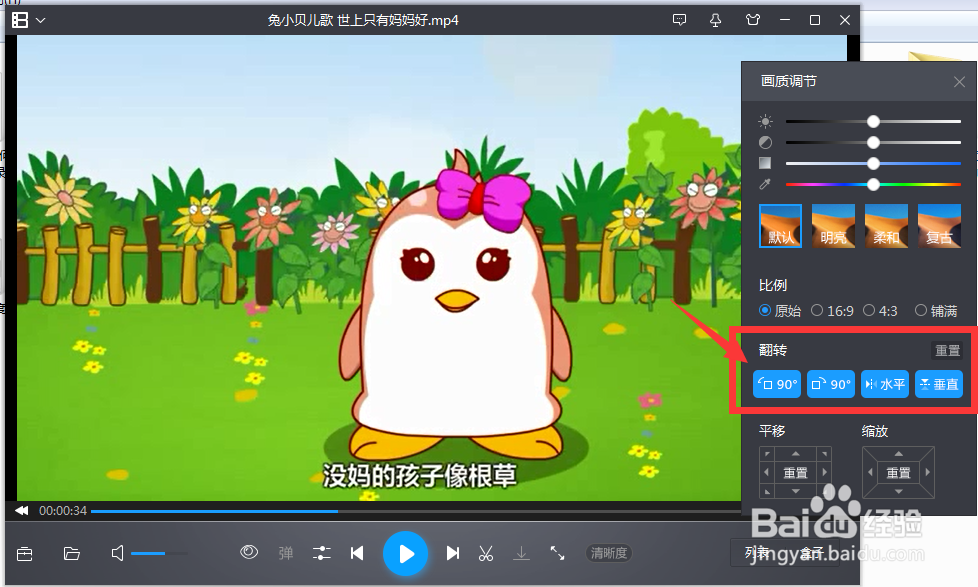Open the 列表 playlist button
The image size is (978, 587).
pyautogui.click(x=757, y=553)
